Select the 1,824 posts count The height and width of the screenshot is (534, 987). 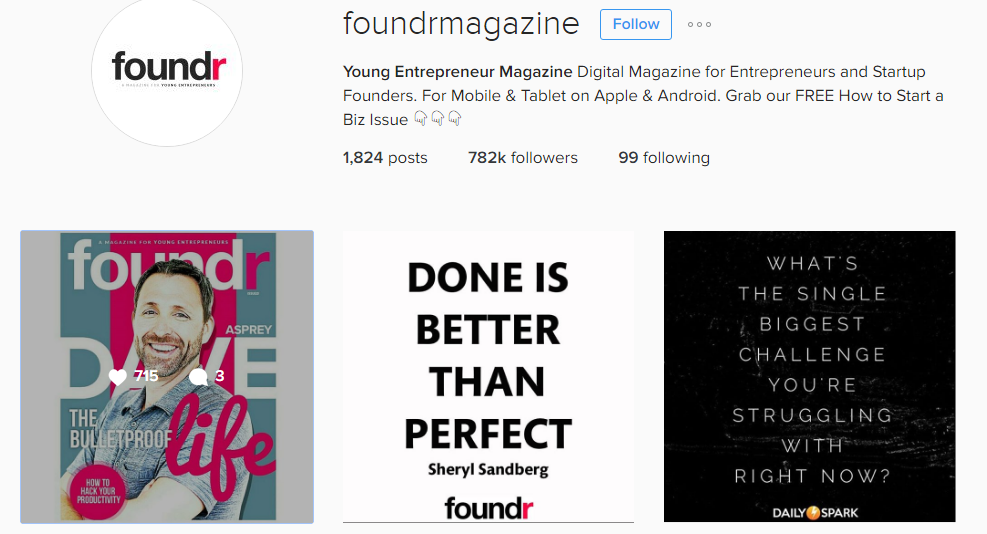(x=385, y=157)
